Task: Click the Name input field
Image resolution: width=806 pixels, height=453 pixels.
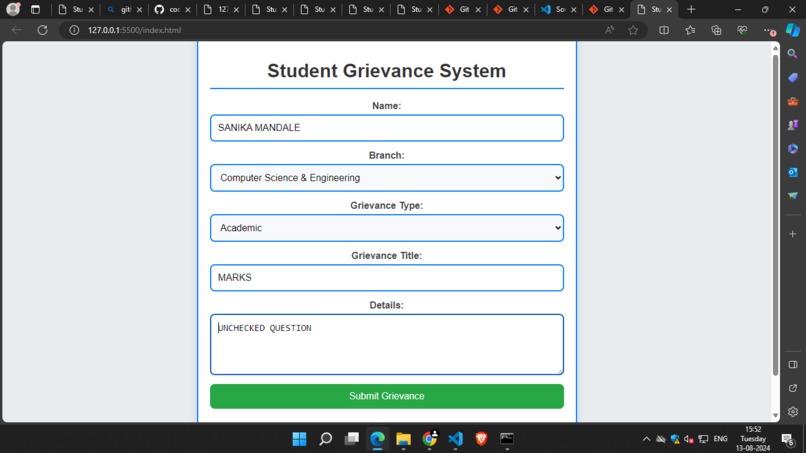Action: pyautogui.click(x=387, y=128)
